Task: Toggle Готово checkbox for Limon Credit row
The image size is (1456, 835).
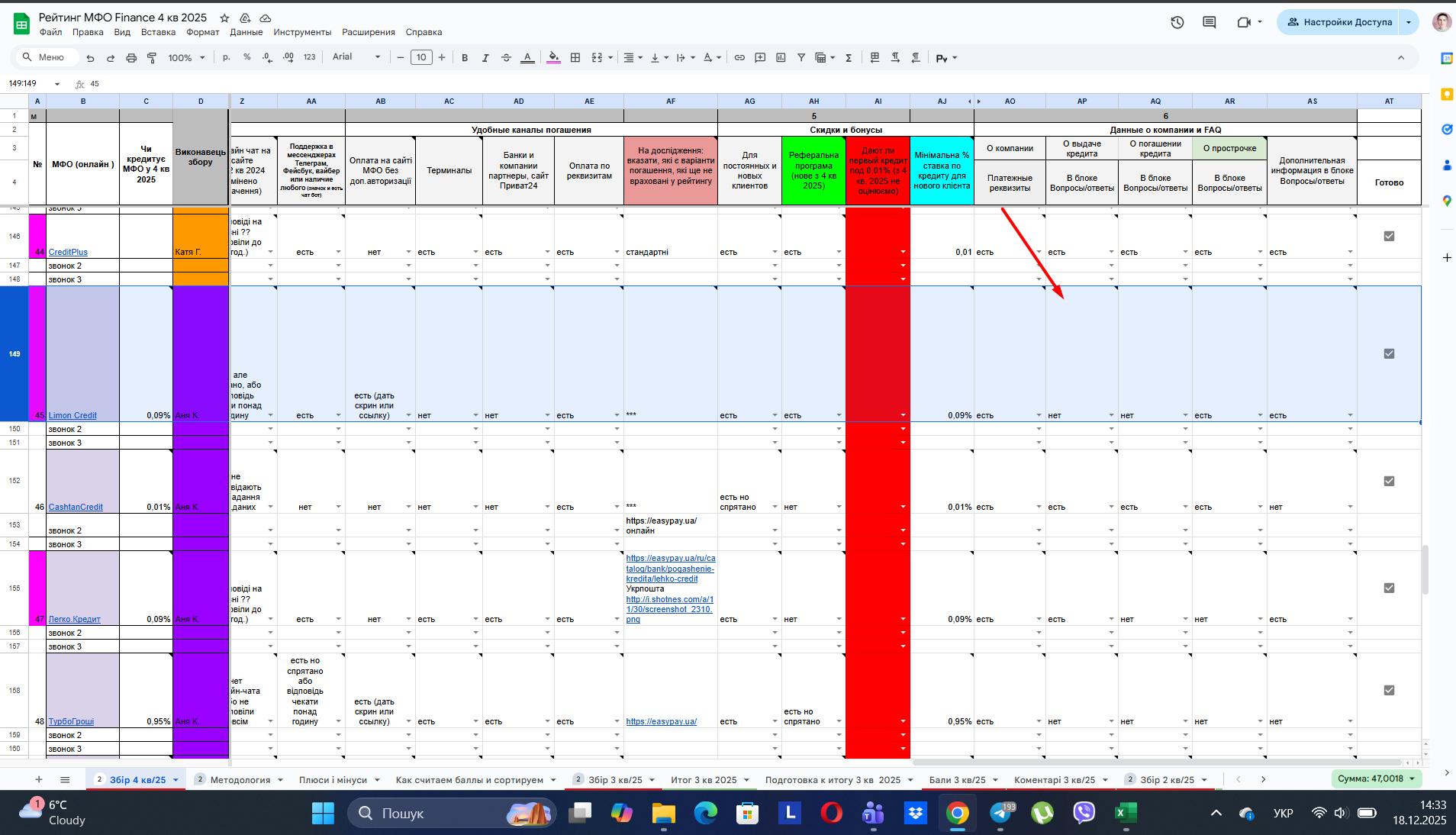Action: tap(1389, 353)
